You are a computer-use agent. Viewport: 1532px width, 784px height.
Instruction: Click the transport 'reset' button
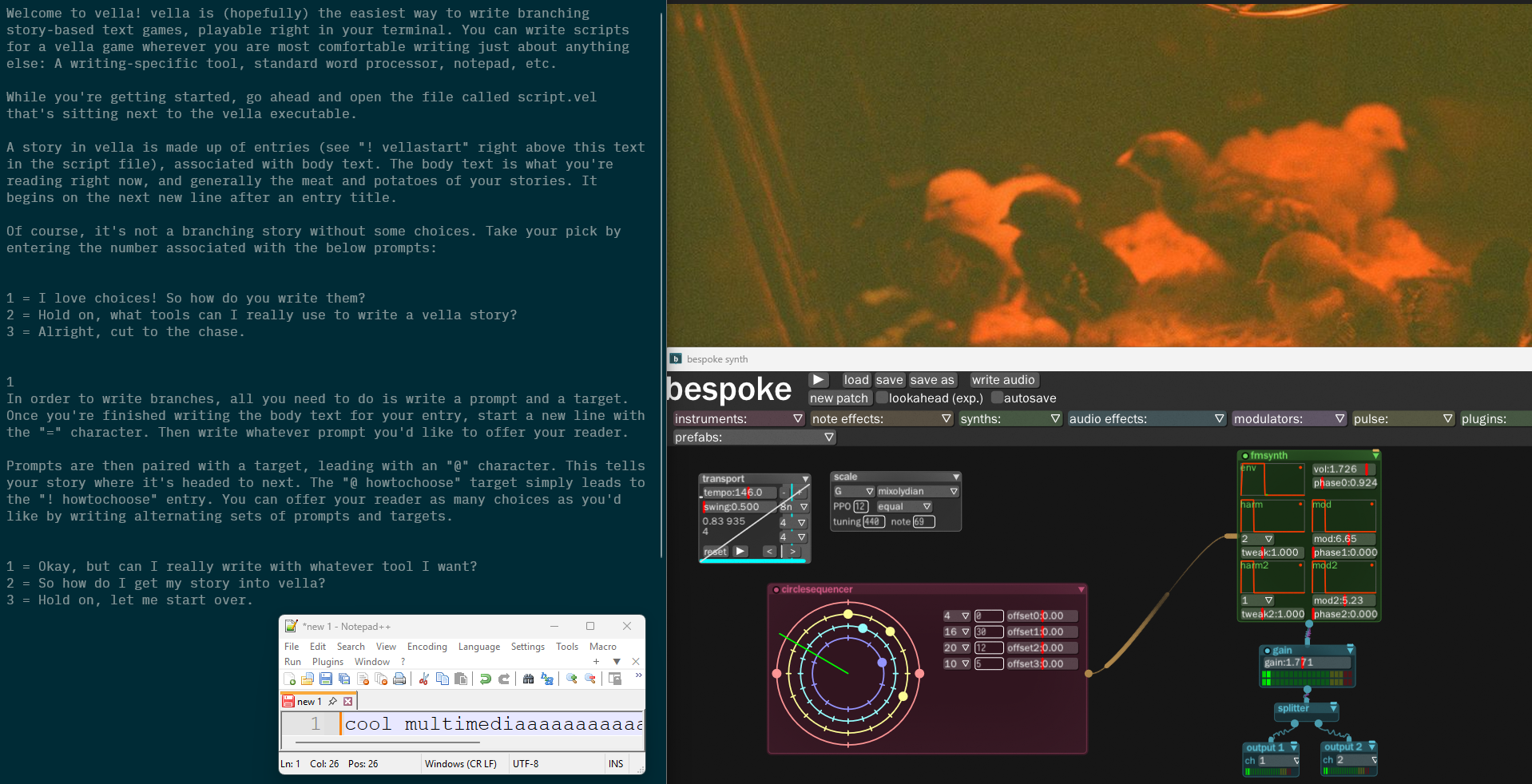point(715,551)
